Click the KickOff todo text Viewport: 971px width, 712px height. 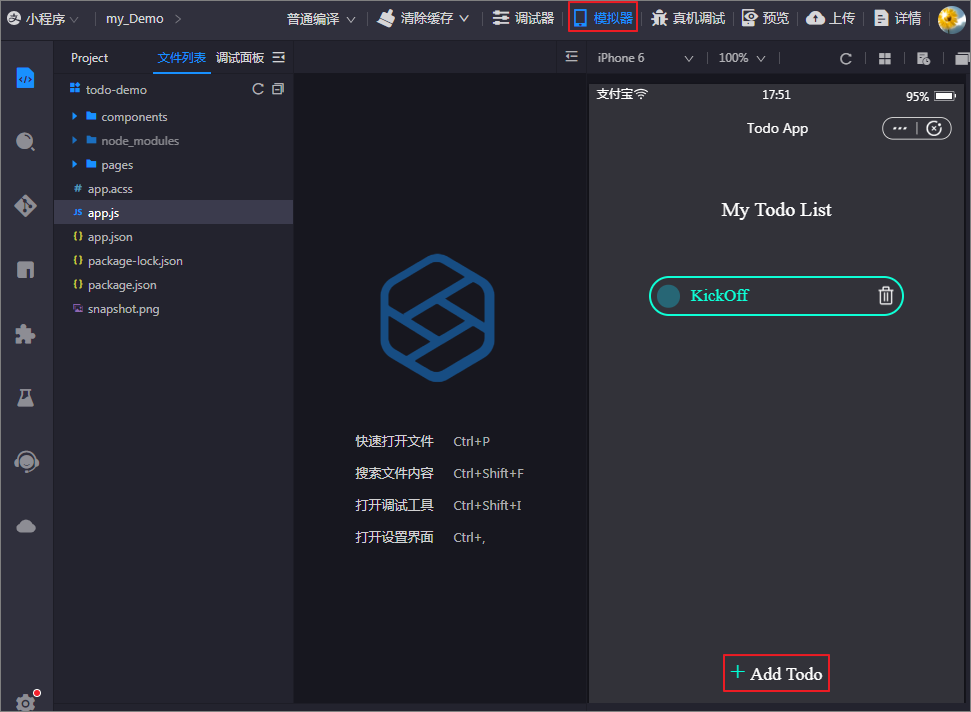719,295
